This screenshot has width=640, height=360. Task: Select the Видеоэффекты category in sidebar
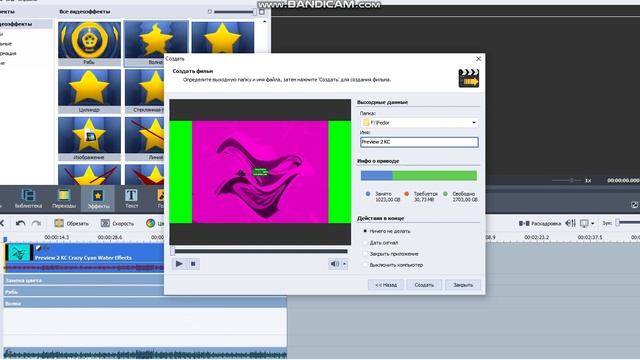click(x=25, y=24)
